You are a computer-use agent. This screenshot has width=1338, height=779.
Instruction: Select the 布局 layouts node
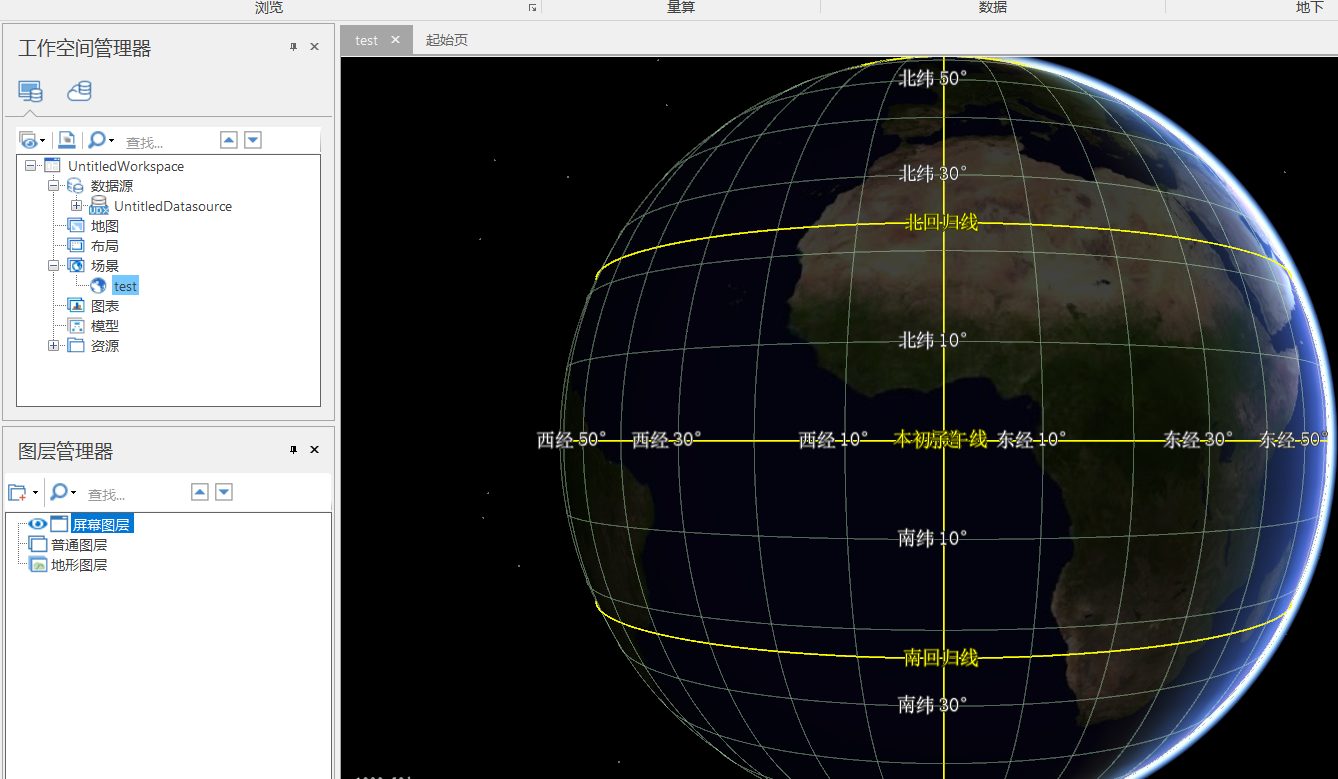[x=105, y=246]
